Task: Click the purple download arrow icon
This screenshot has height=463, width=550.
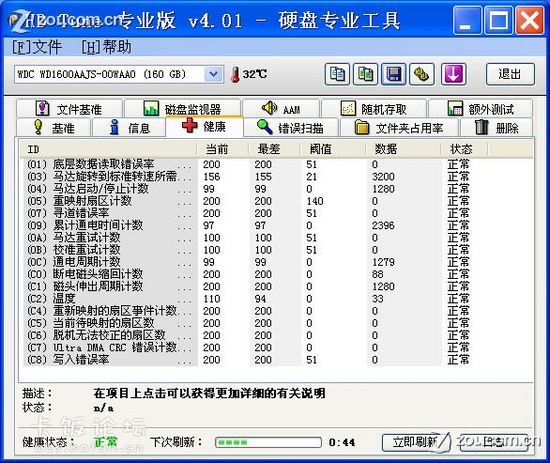Action: (x=454, y=74)
